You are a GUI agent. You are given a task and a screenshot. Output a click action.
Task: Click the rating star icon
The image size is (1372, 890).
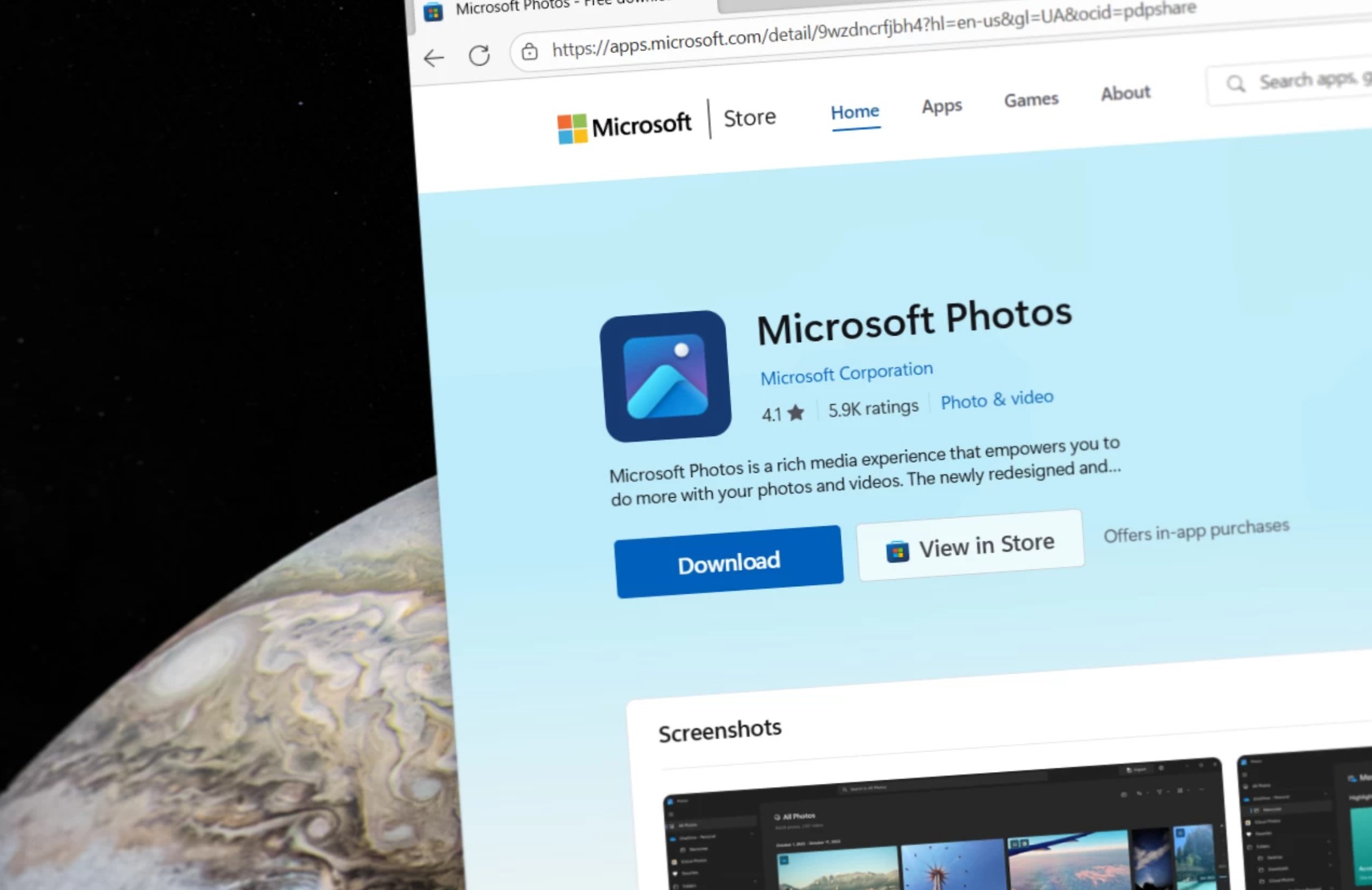pyautogui.click(x=796, y=413)
